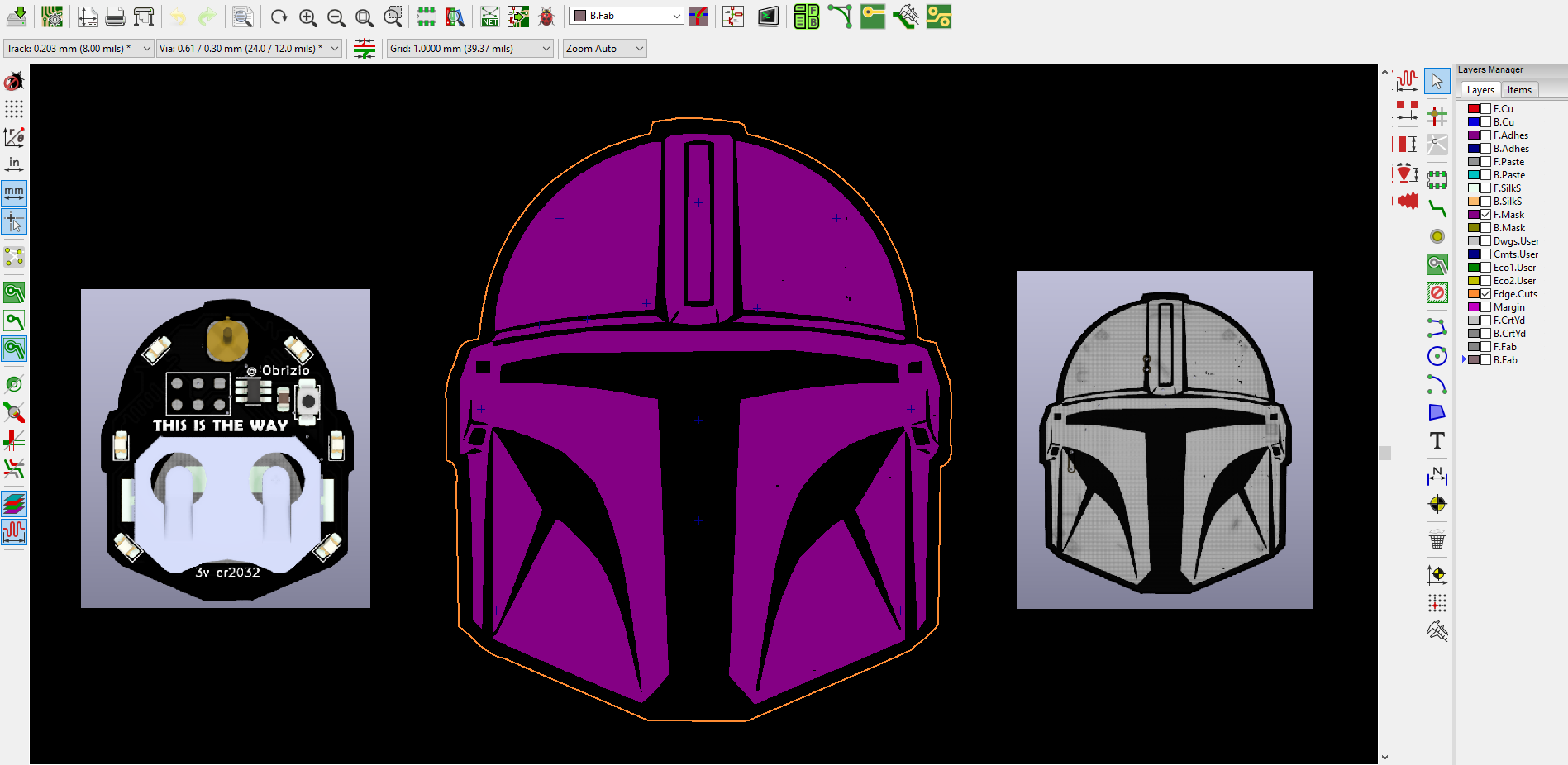Save the board with the save icon

17,16
